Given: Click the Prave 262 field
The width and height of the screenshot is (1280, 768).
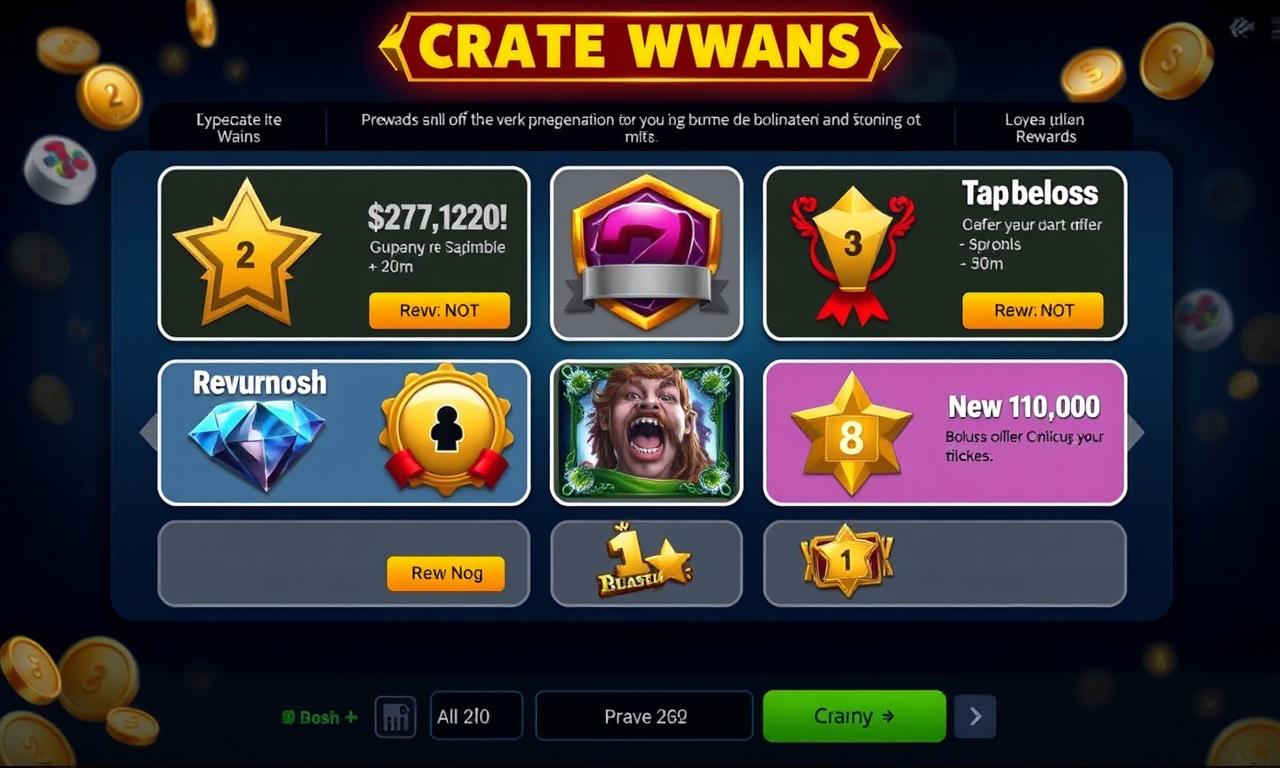Looking at the screenshot, I should point(645,716).
